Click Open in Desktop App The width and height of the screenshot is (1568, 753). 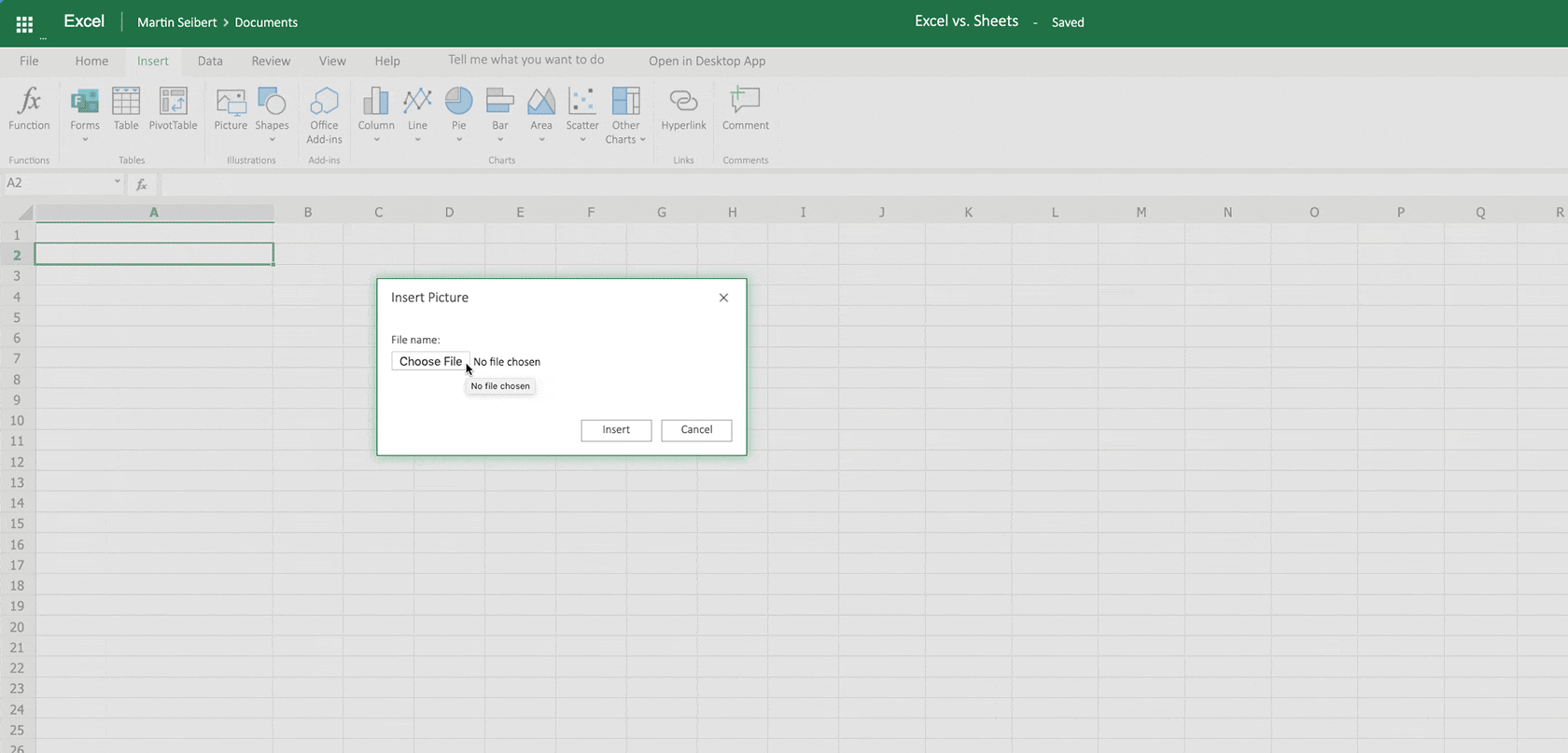[707, 62]
